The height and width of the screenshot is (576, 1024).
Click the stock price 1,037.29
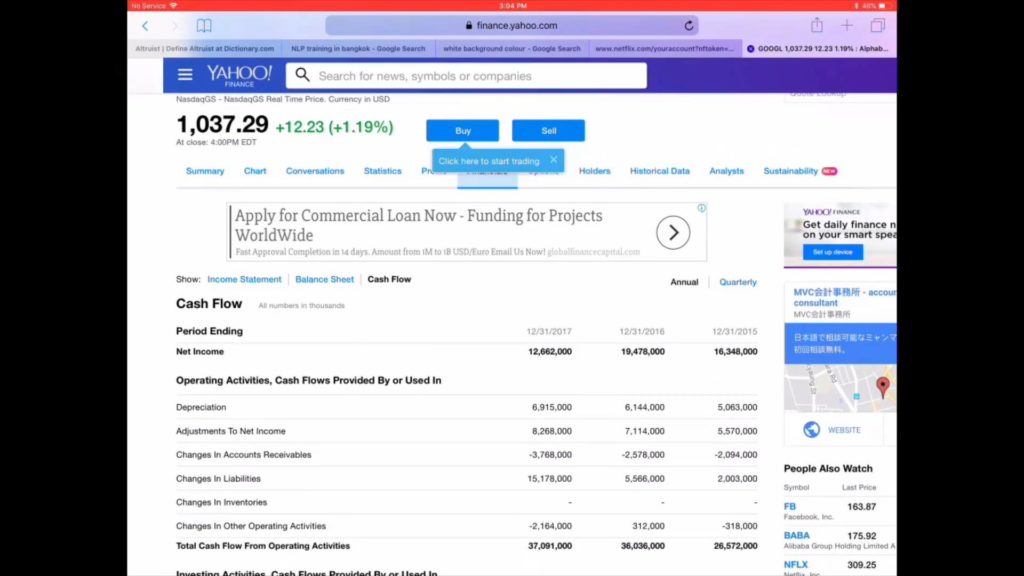(222, 124)
